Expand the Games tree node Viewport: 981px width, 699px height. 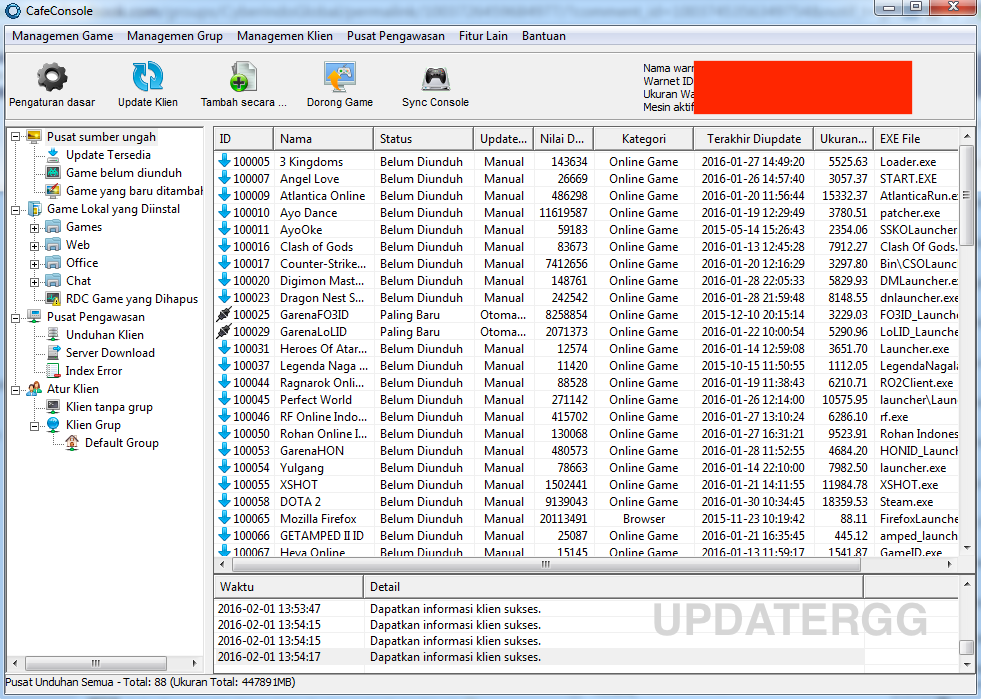[32, 227]
